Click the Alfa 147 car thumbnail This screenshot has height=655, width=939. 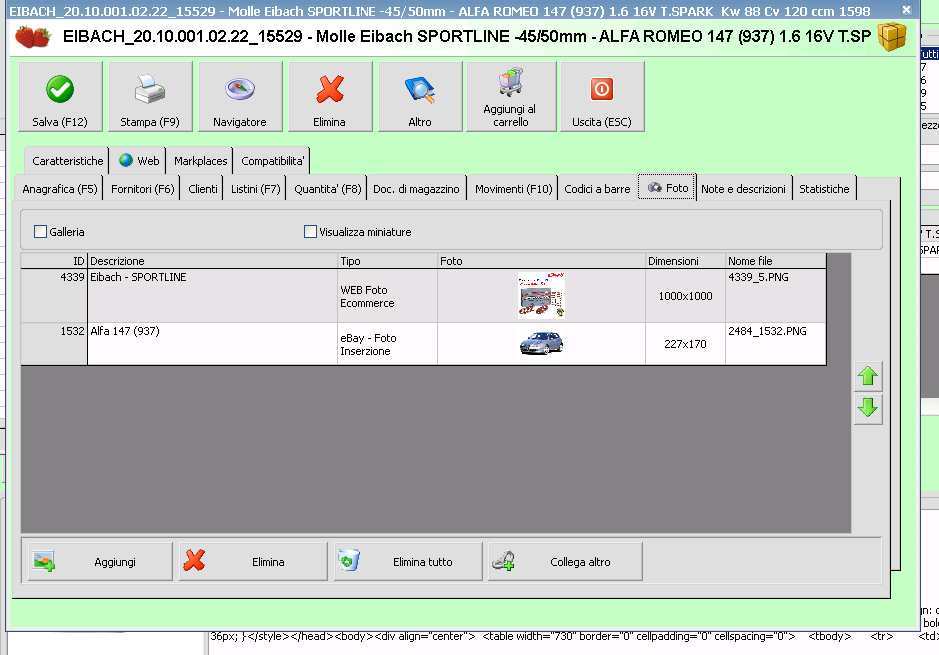(541, 344)
